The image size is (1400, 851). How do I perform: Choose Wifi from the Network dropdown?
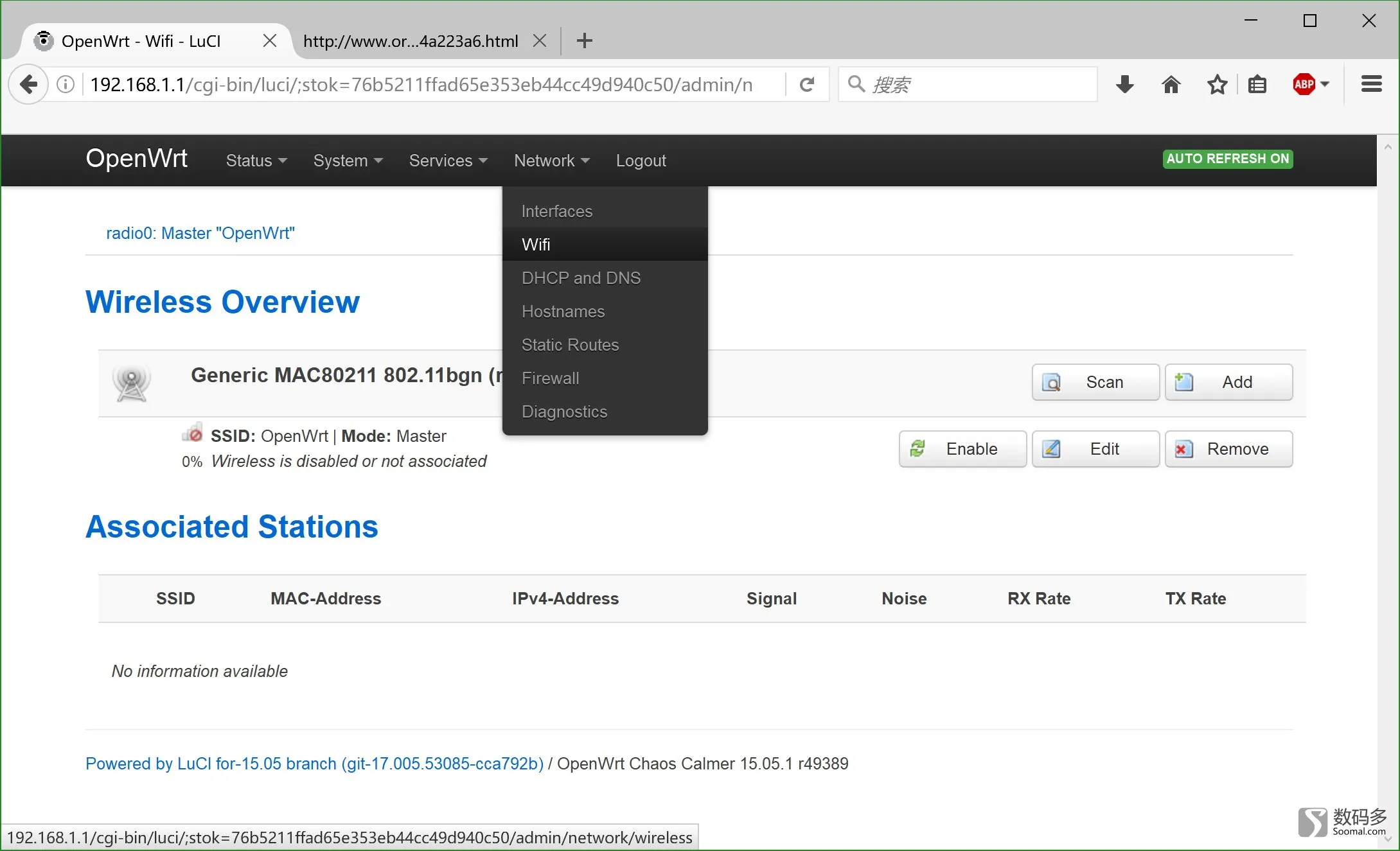click(605, 245)
